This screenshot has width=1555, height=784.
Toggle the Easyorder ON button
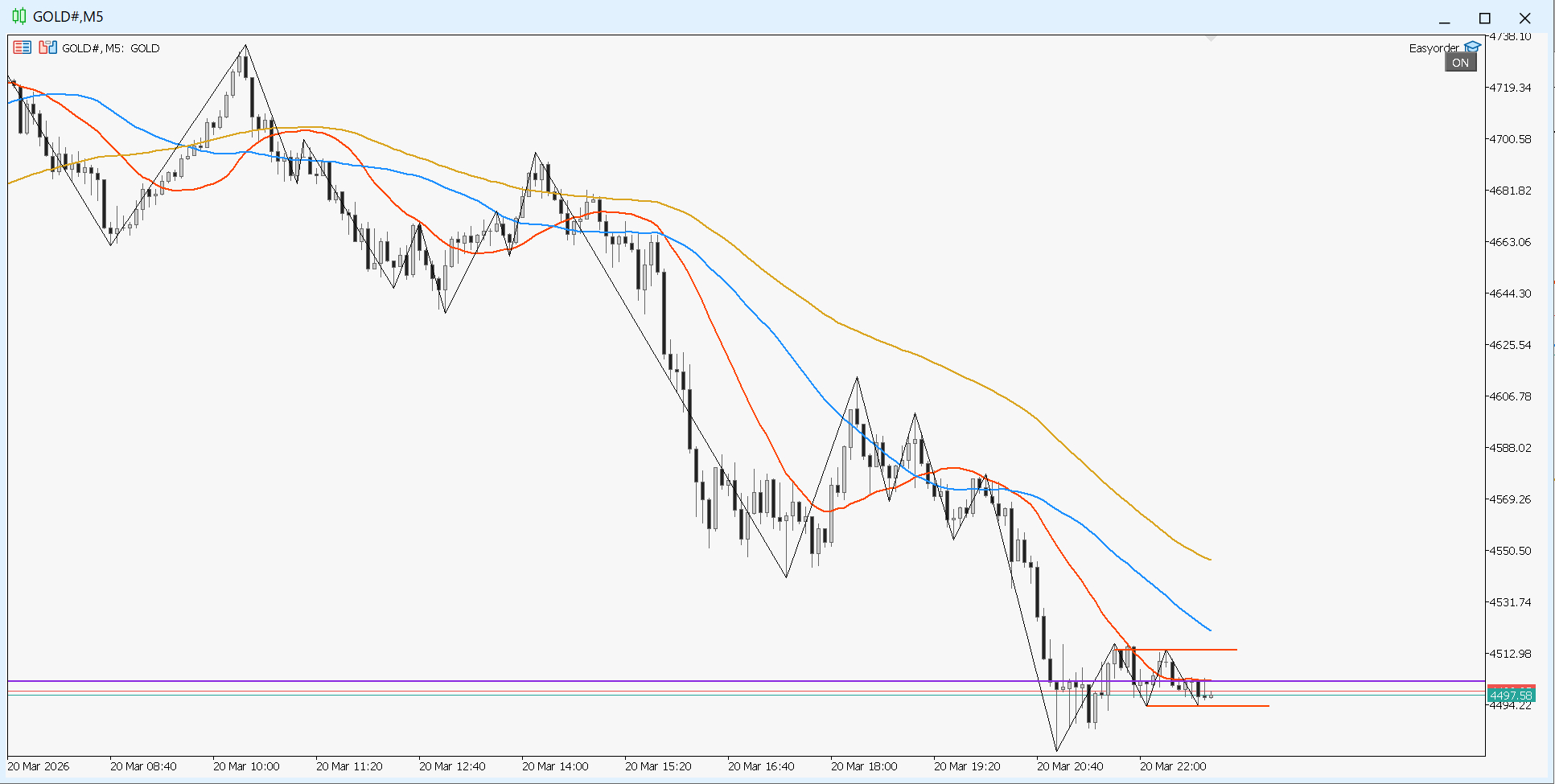[x=1460, y=63]
